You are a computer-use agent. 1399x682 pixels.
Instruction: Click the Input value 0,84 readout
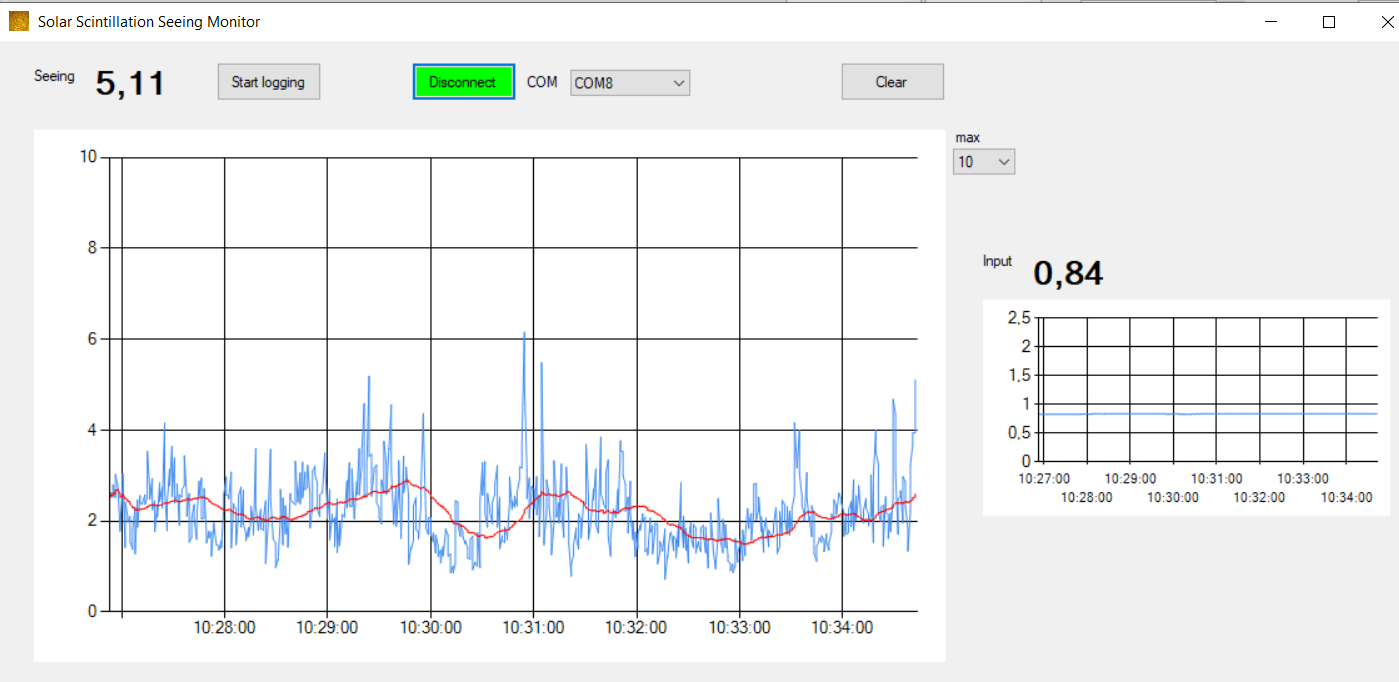[x=1068, y=273]
